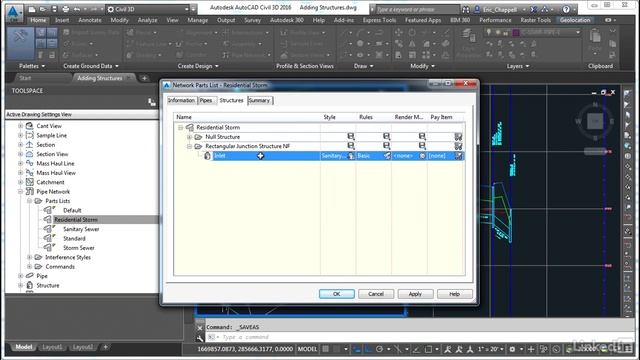Click the Open file icon in quick access toolbar
This screenshot has width=640, height=360.
[43, 9]
